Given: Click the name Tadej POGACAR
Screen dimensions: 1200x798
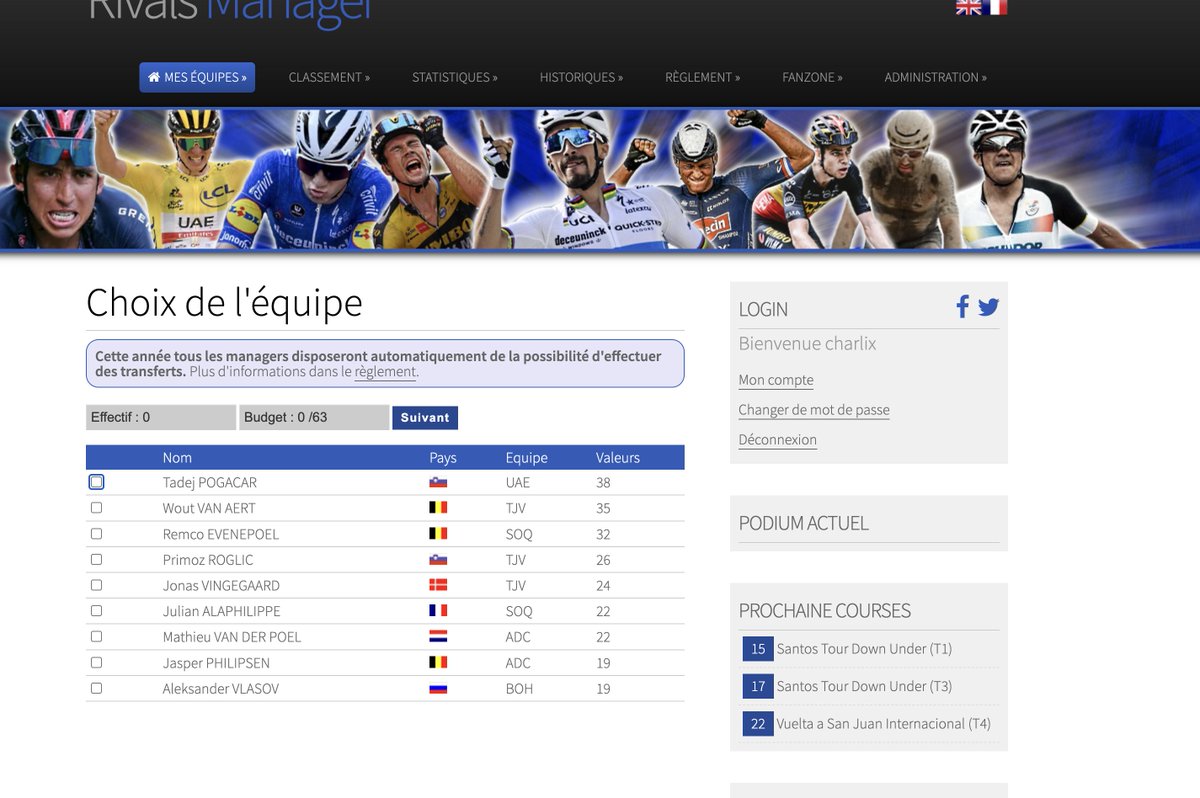Looking at the screenshot, I should point(210,483).
